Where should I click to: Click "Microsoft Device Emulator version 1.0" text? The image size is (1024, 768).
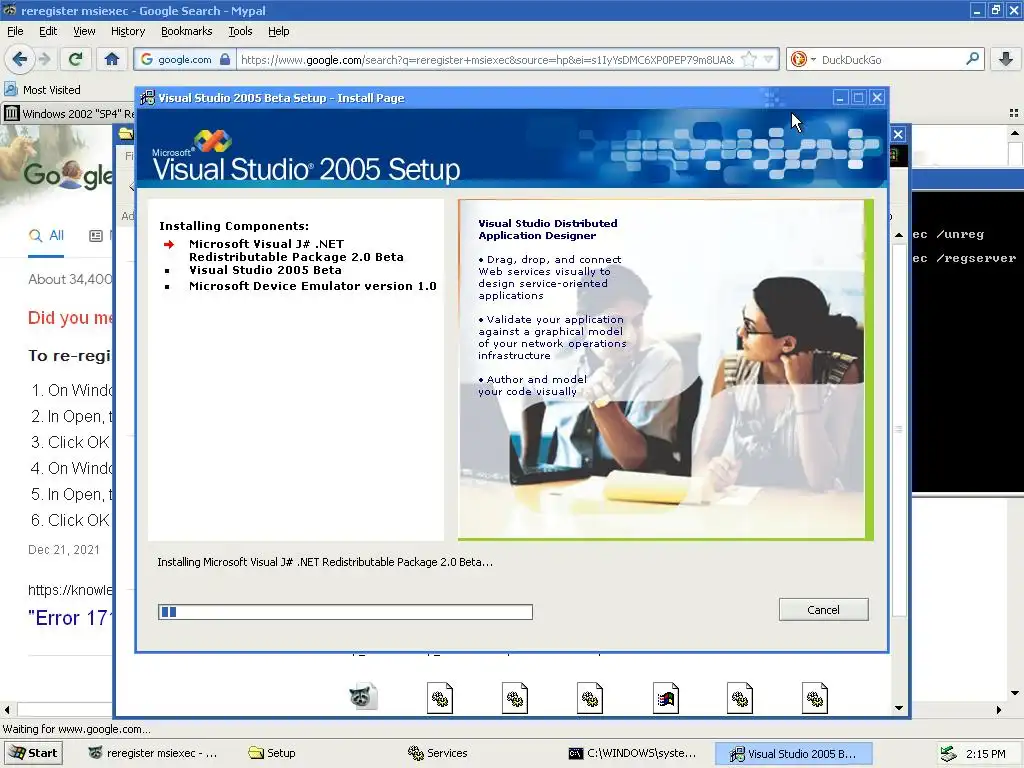click(313, 286)
